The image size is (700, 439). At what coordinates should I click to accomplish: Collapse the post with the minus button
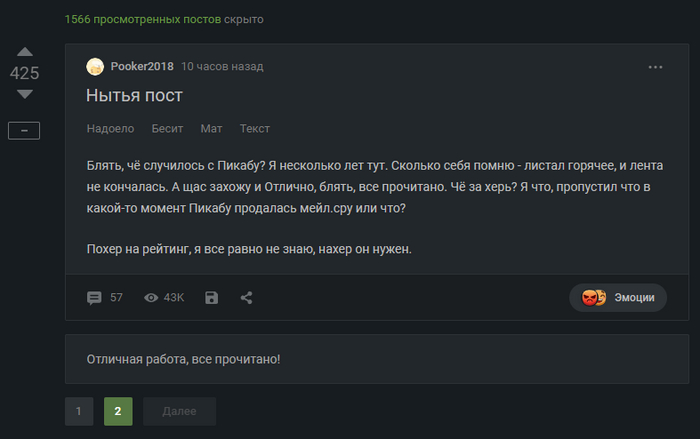point(24,130)
